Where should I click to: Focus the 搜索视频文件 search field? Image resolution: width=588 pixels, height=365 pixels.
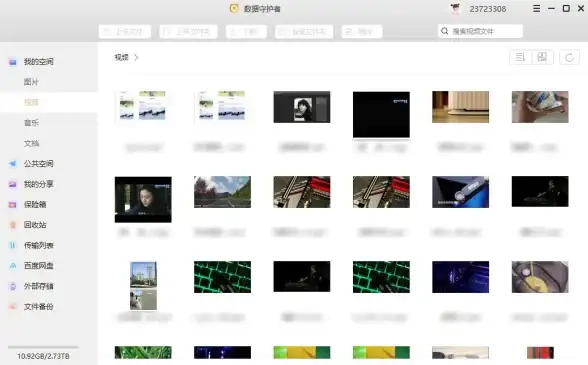coord(480,31)
